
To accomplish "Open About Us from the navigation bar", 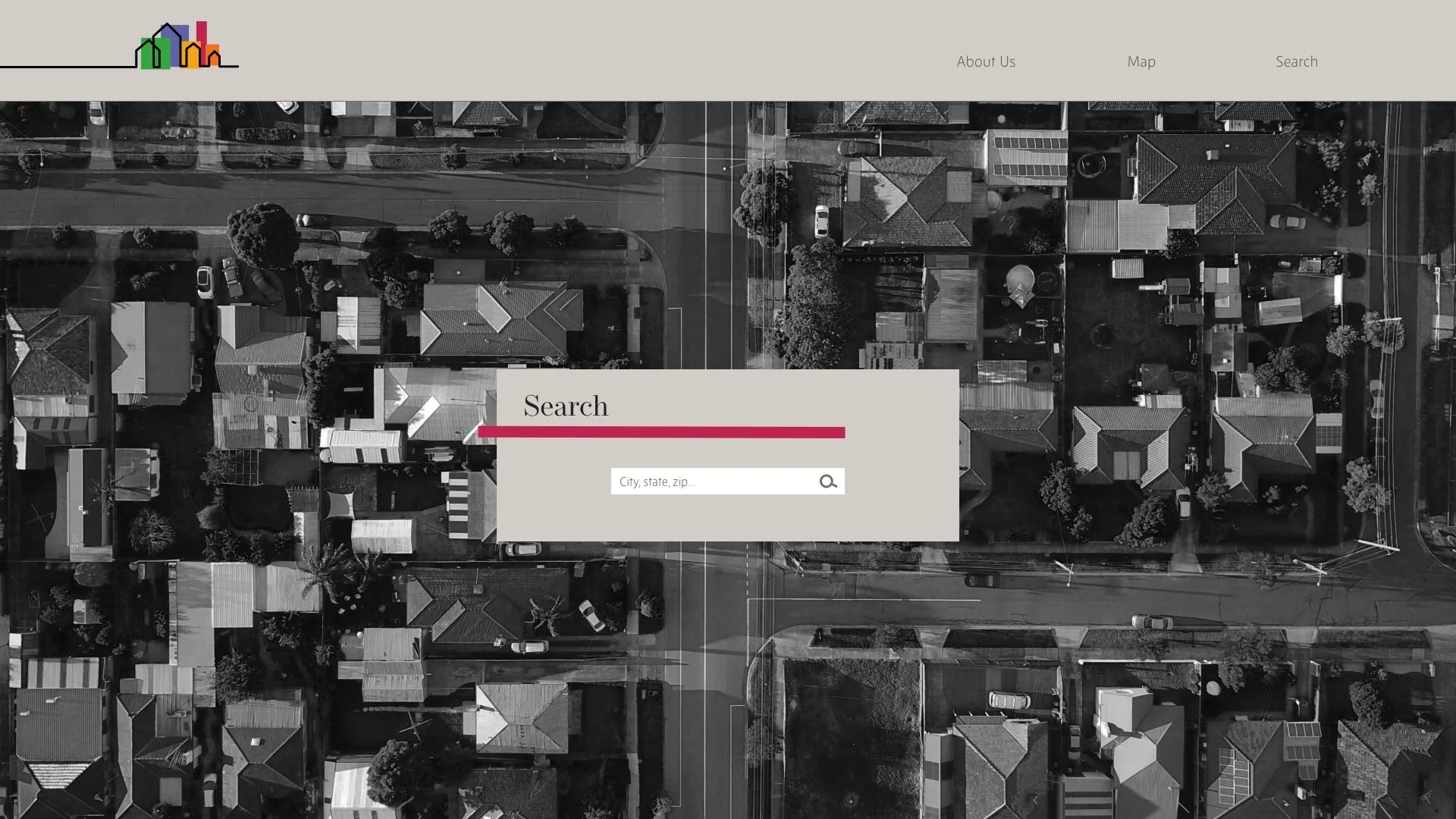I will (986, 61).
